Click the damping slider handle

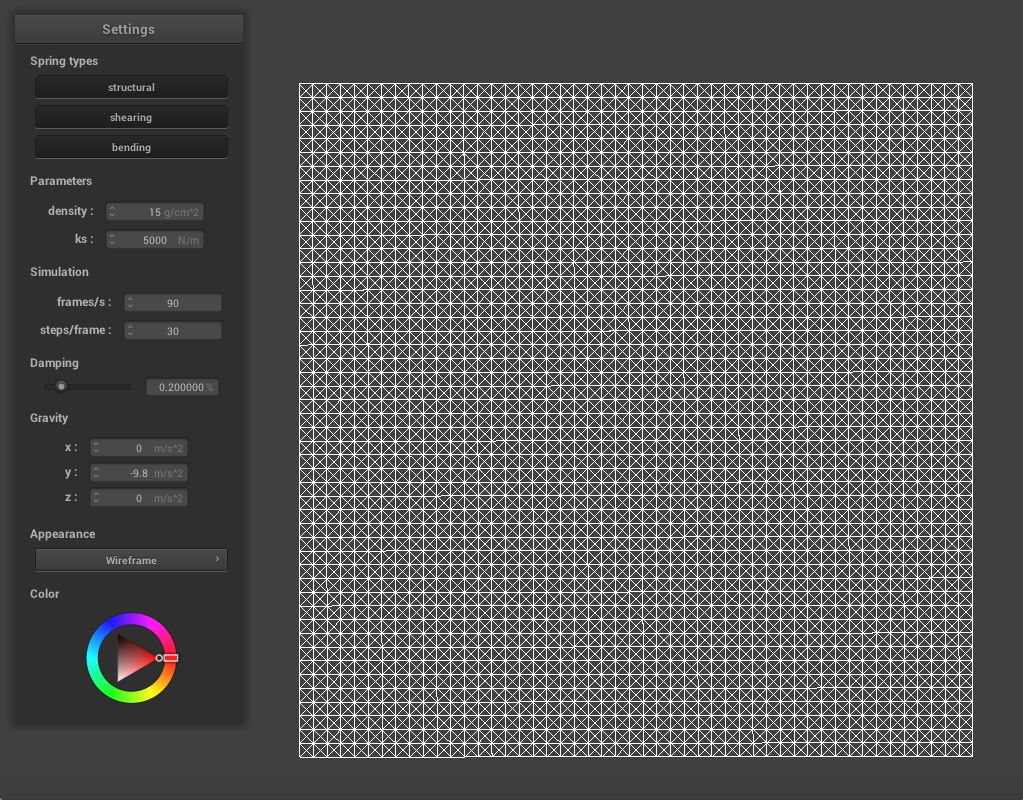coord(61,387)
